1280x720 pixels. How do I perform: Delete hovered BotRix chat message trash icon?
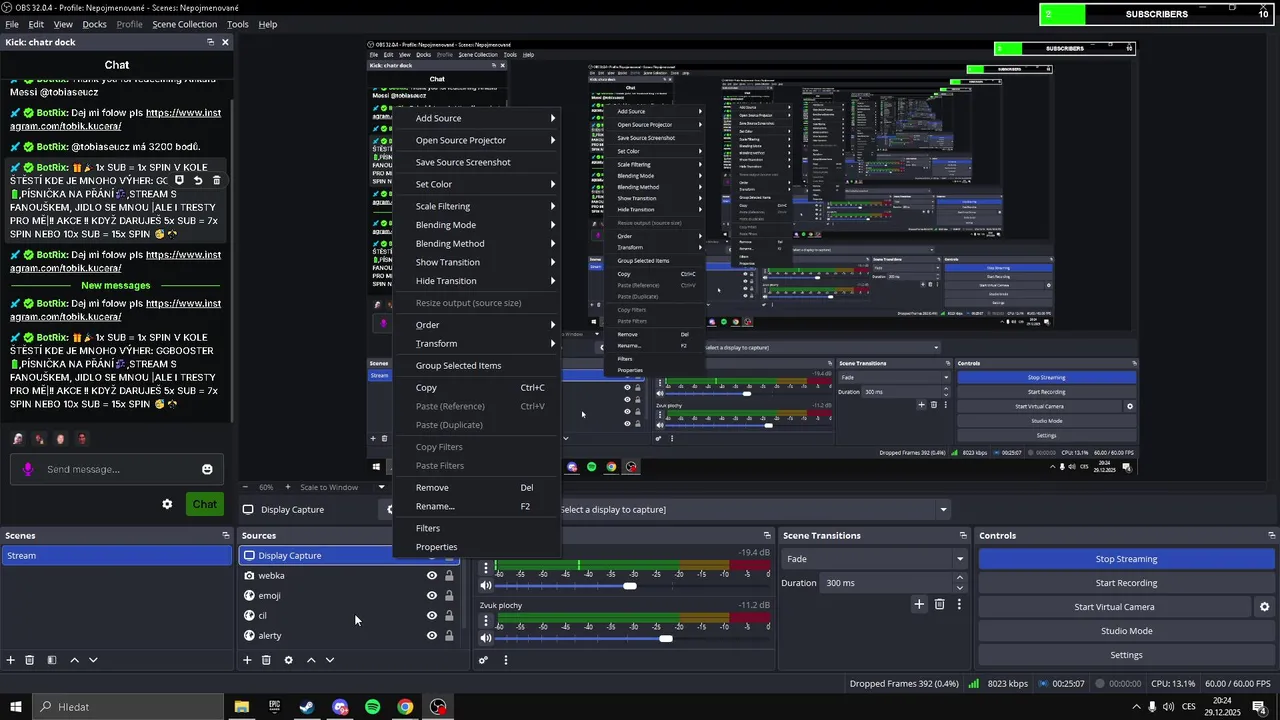[216, 181]
